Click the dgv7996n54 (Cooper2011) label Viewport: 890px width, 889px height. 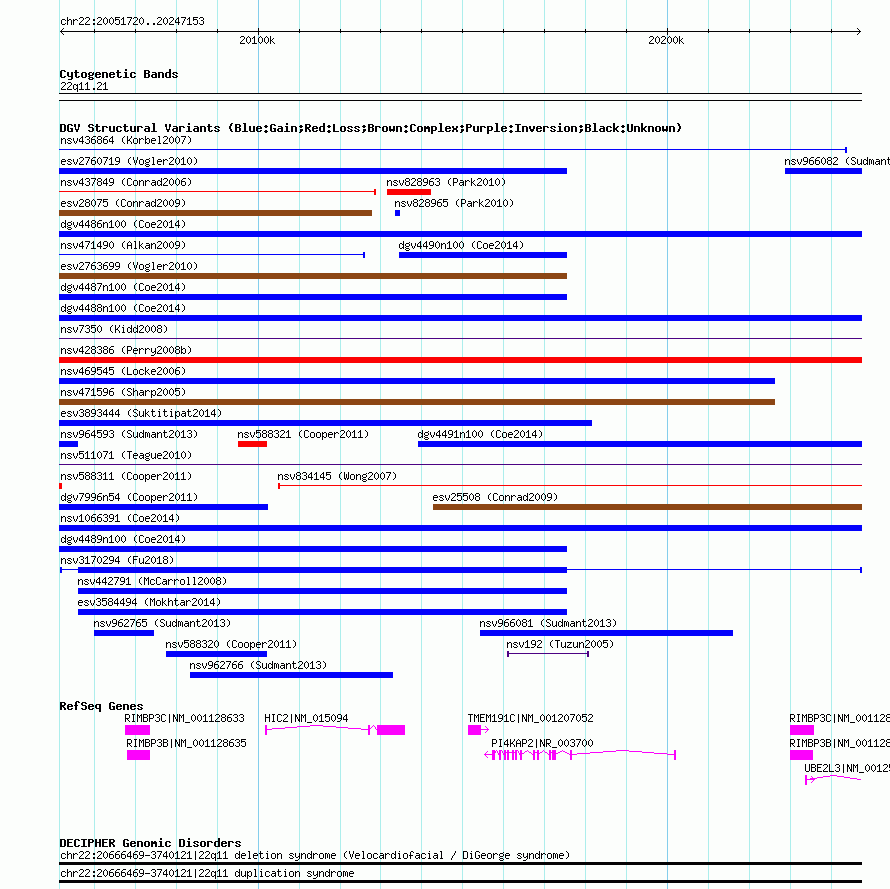tap(129, 497)
